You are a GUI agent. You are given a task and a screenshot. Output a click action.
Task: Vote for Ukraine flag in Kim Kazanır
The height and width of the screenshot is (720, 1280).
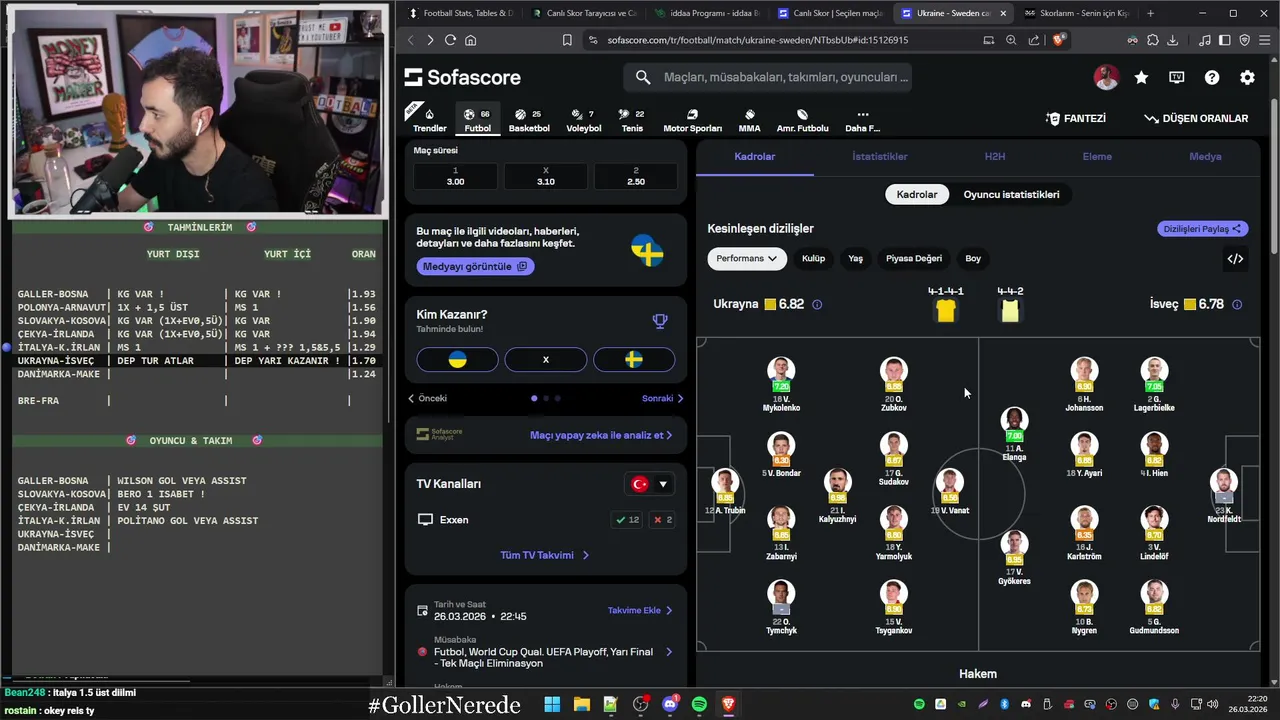pyautogui.click(x=457, y=359)
